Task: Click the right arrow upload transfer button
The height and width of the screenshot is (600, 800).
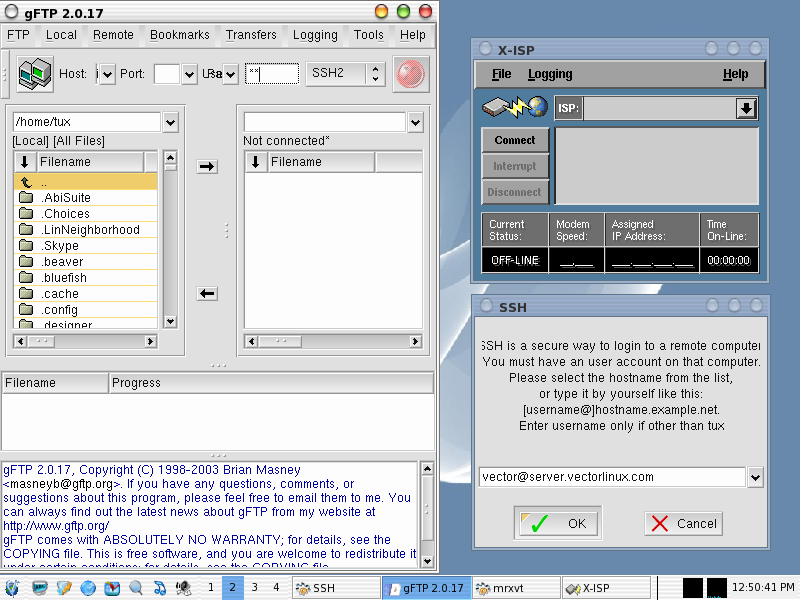Action: tap(207, 166)
